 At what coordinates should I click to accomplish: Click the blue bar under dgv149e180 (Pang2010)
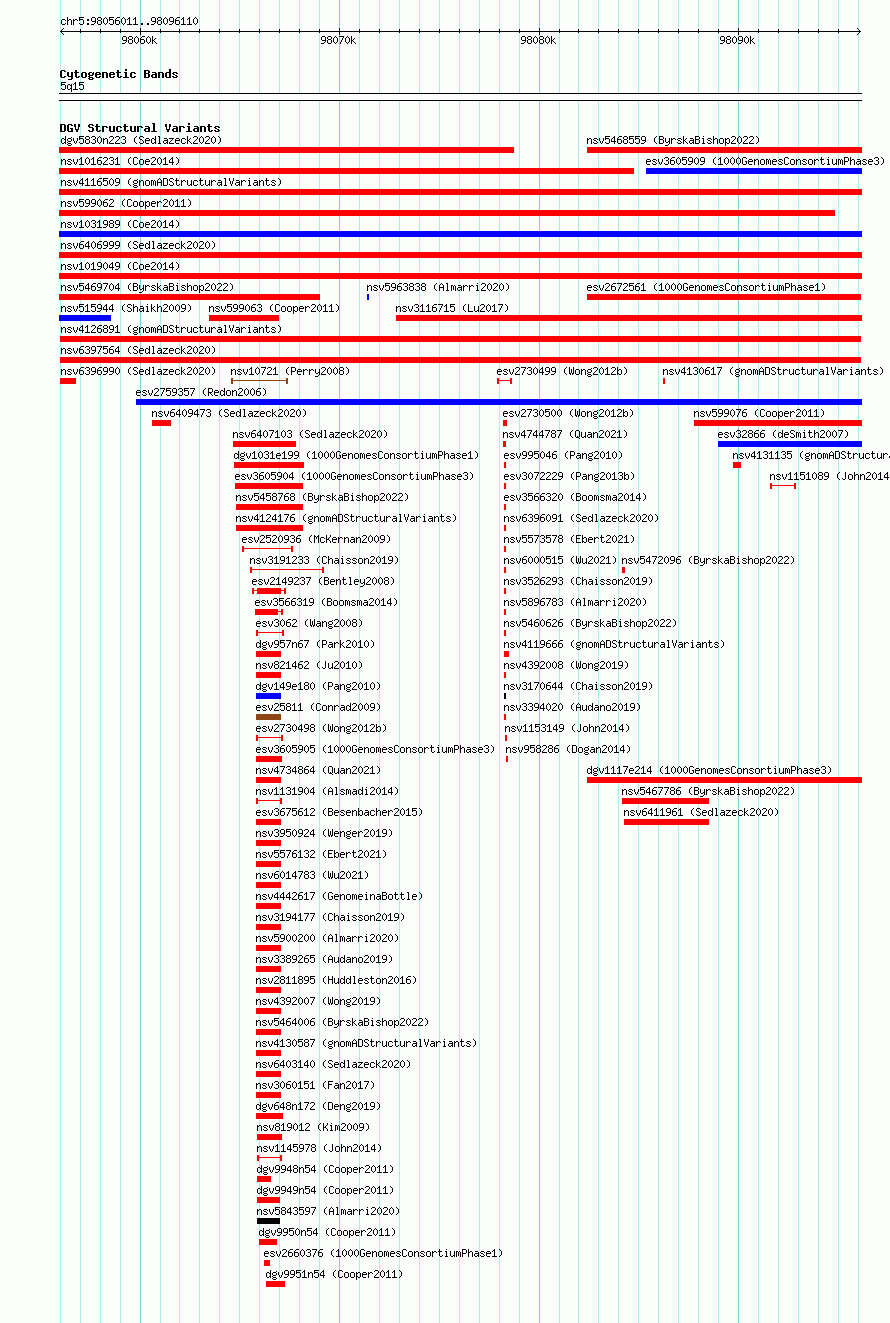269,696
